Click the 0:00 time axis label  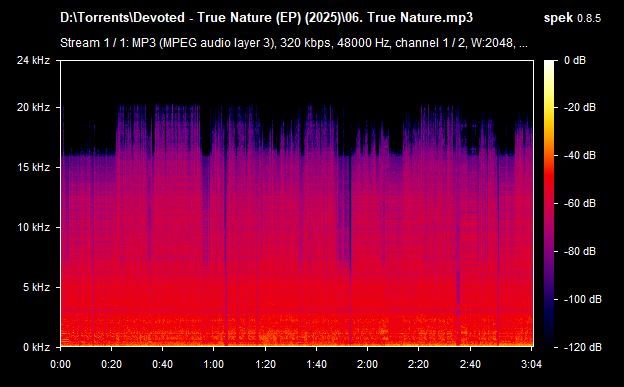click(x=60, y=364)
